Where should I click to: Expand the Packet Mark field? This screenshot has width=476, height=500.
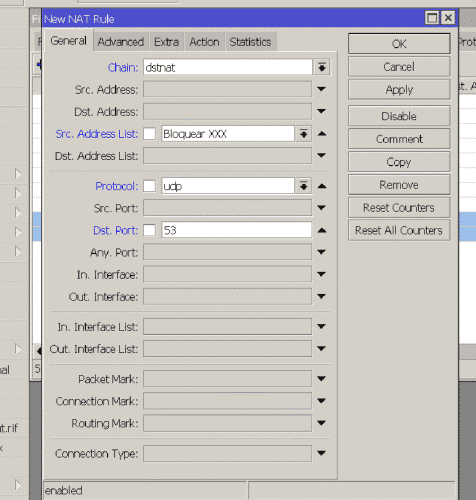pyautogui.click(x=321, y=378)
